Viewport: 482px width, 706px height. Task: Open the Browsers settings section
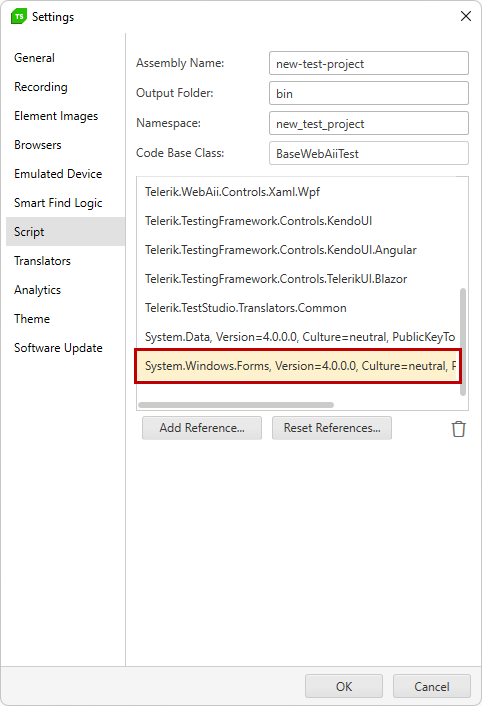coord(65,145)
